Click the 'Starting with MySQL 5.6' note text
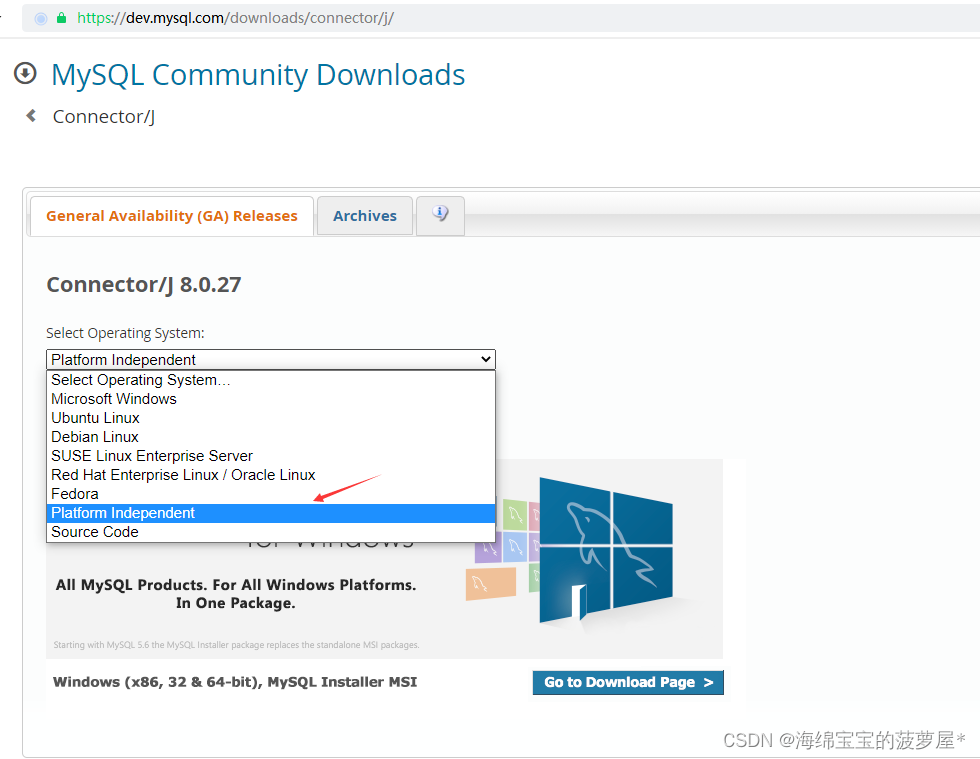The width and height of the screenshot is (980, 759). click(x=236, y=645)
